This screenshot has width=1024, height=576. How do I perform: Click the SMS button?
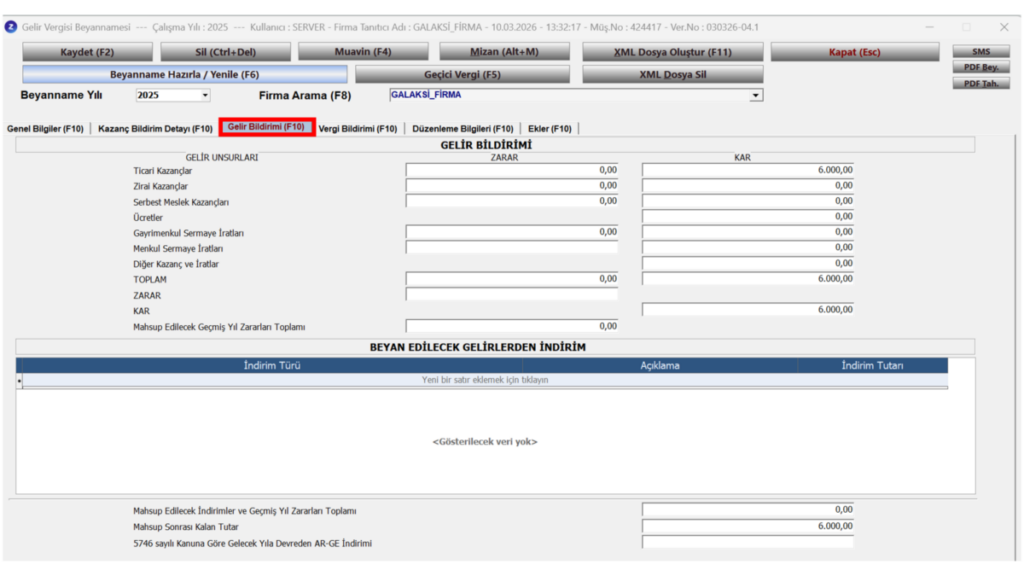[x=981, y=51]
